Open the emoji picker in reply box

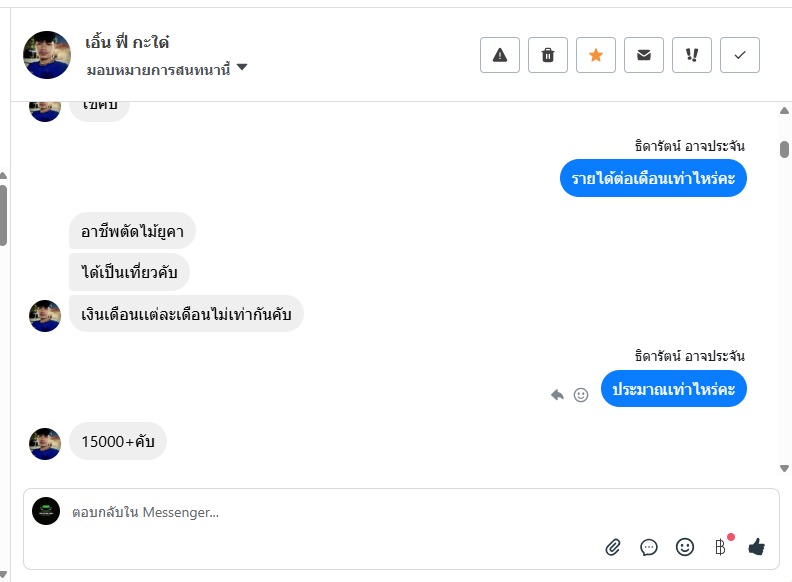685,547
